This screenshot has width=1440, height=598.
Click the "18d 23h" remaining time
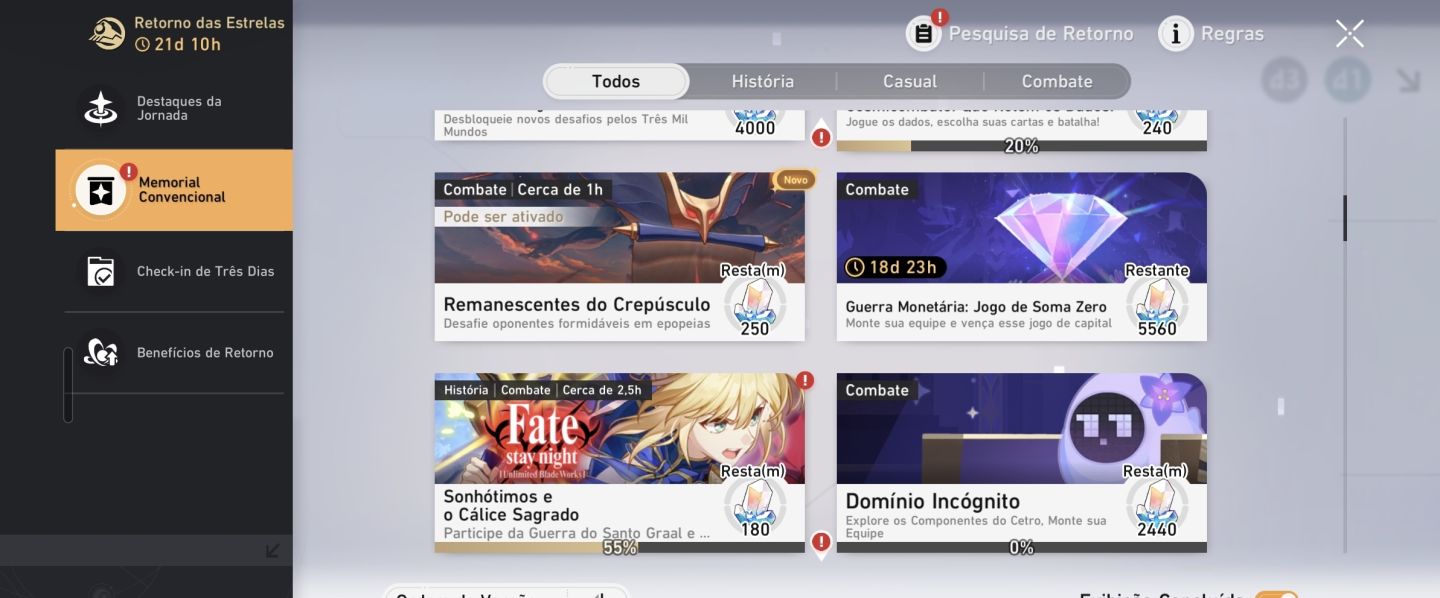(x=903, y=267)
